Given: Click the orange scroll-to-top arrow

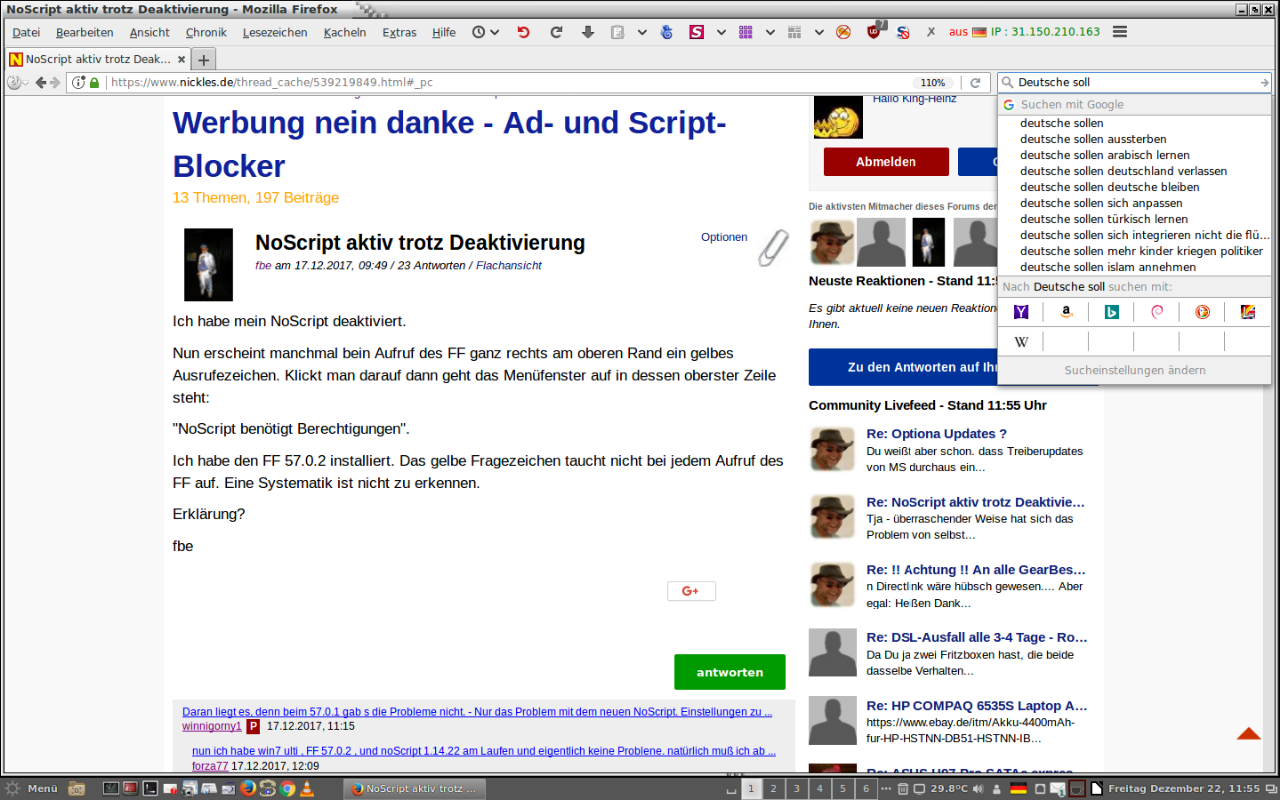Looking at the screenshot, I should click(1248, 734).
